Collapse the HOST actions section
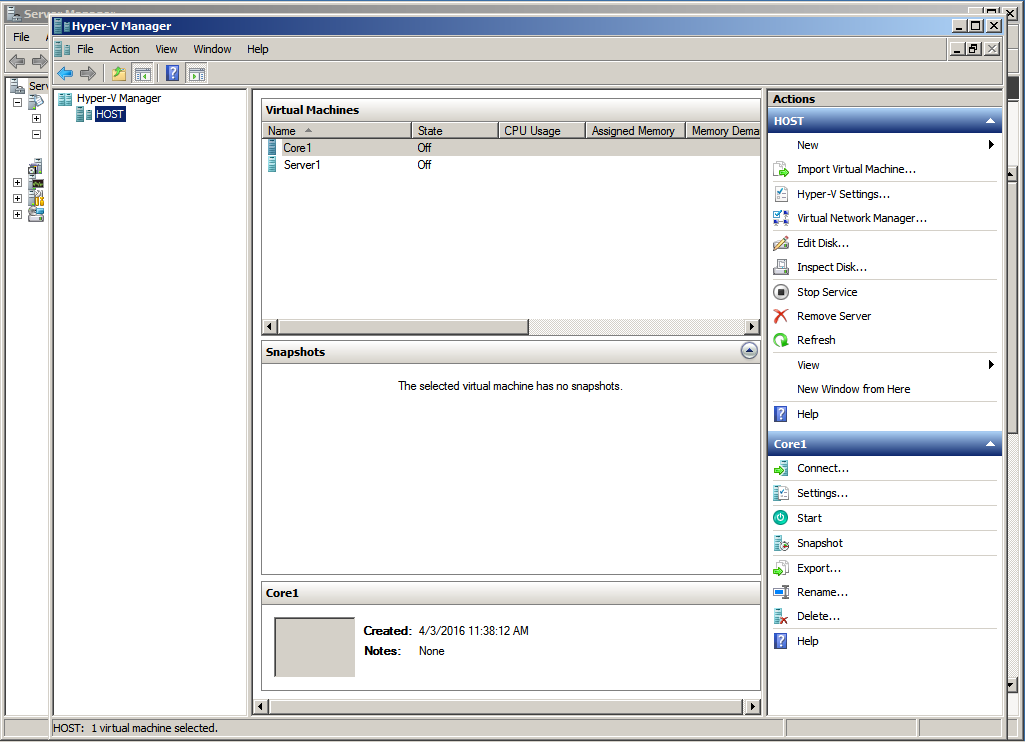1025x742 pixels. (x=990, y=121)
